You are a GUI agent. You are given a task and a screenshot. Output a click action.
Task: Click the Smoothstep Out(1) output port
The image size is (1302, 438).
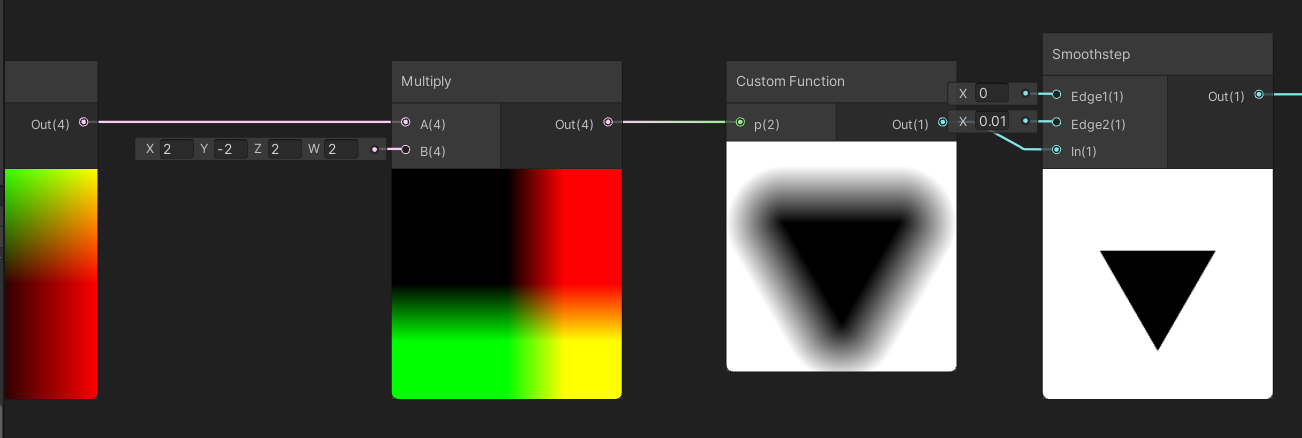pos(1259,95)
